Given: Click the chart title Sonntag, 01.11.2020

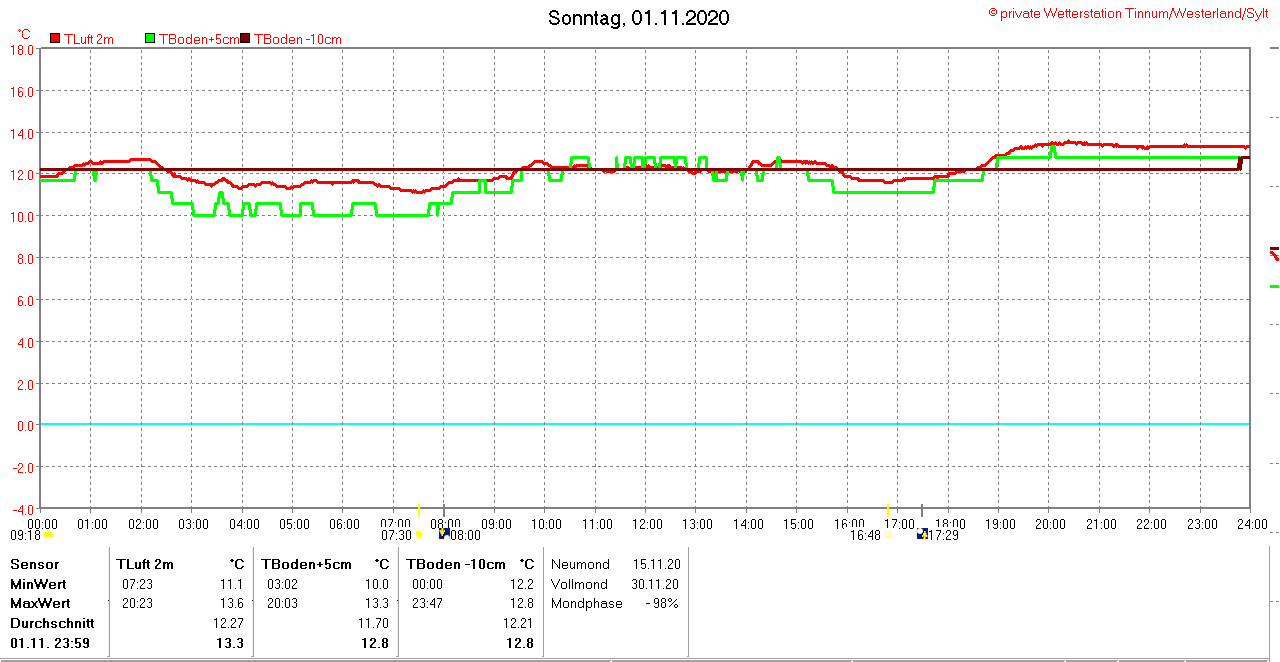Looking at the screenshot, I should pos(638,18).
